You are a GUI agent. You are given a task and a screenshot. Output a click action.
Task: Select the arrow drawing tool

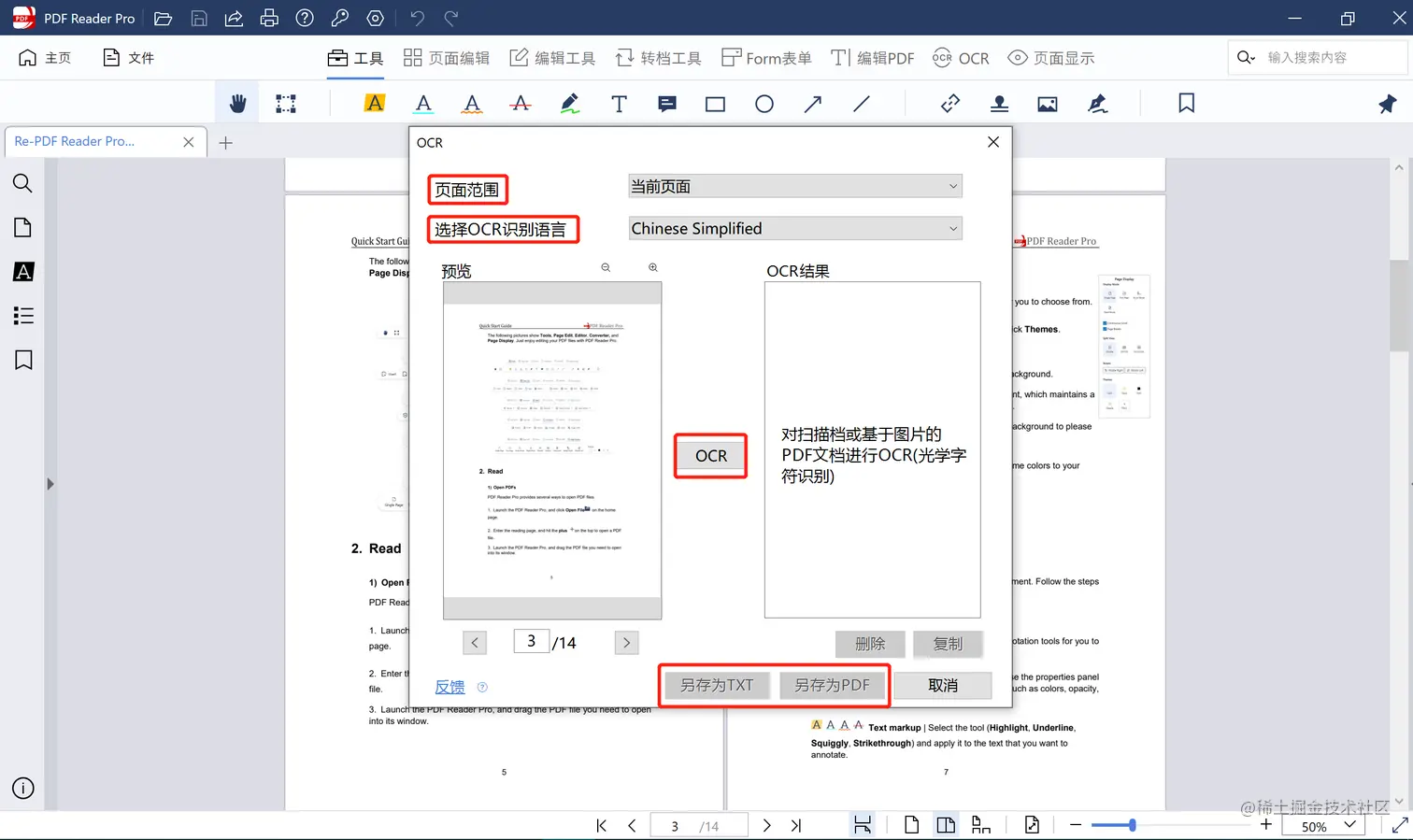pos(813,104)
